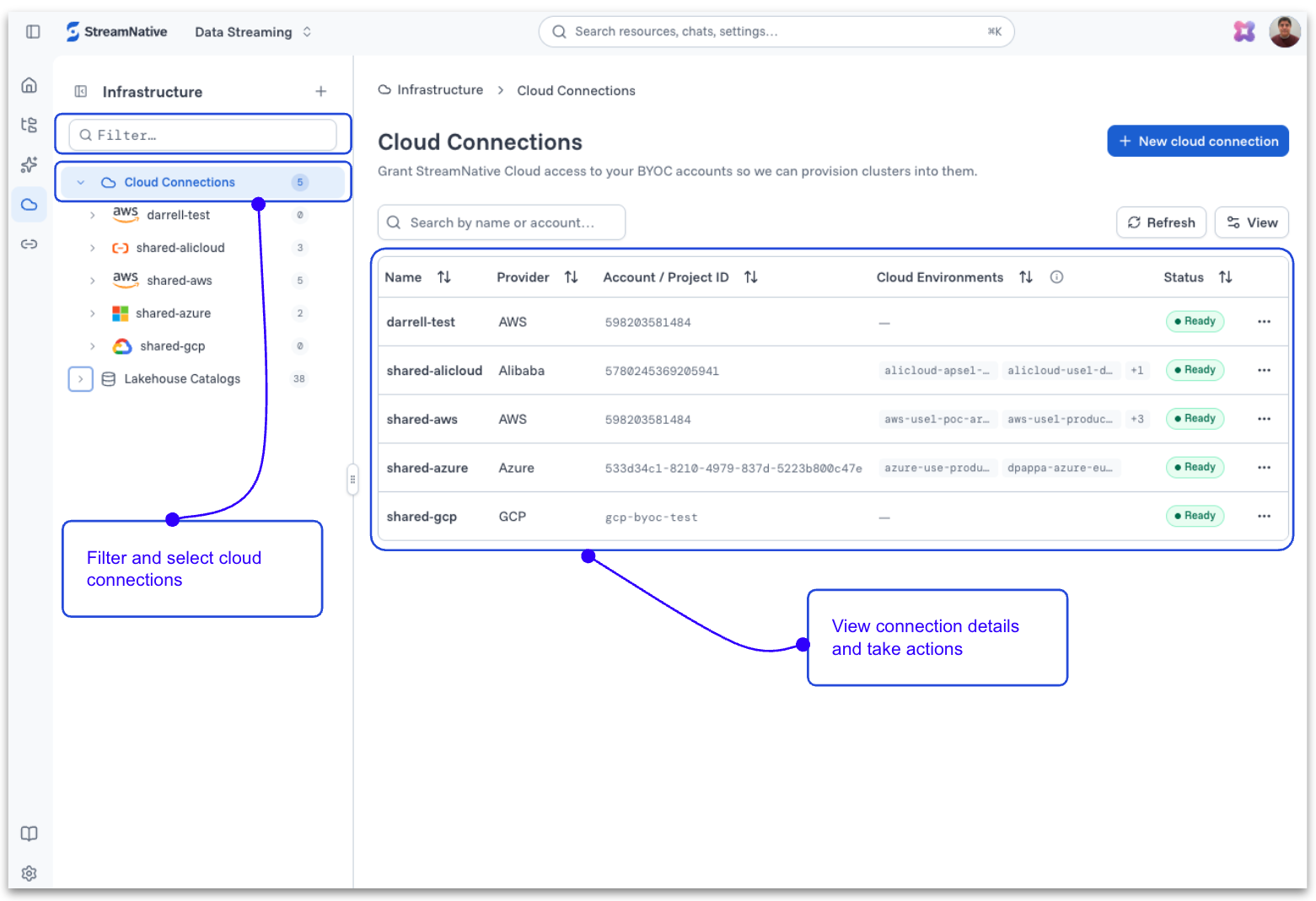Viewport: 1316px width, 901px height.
Task: Open the link connections rail icon
Action: click(x=30, y=244)
